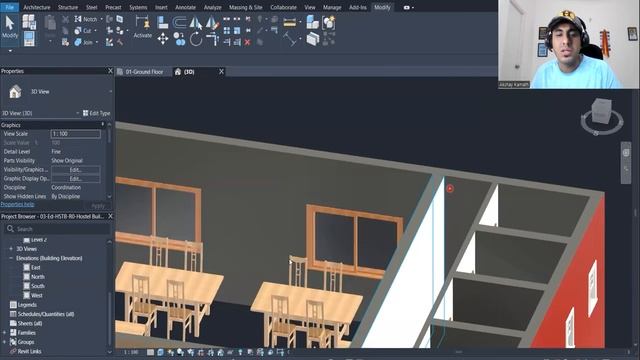Open the Cut geometry dropdown arrow
Viewport: 640px width, 360px height.
96,31
